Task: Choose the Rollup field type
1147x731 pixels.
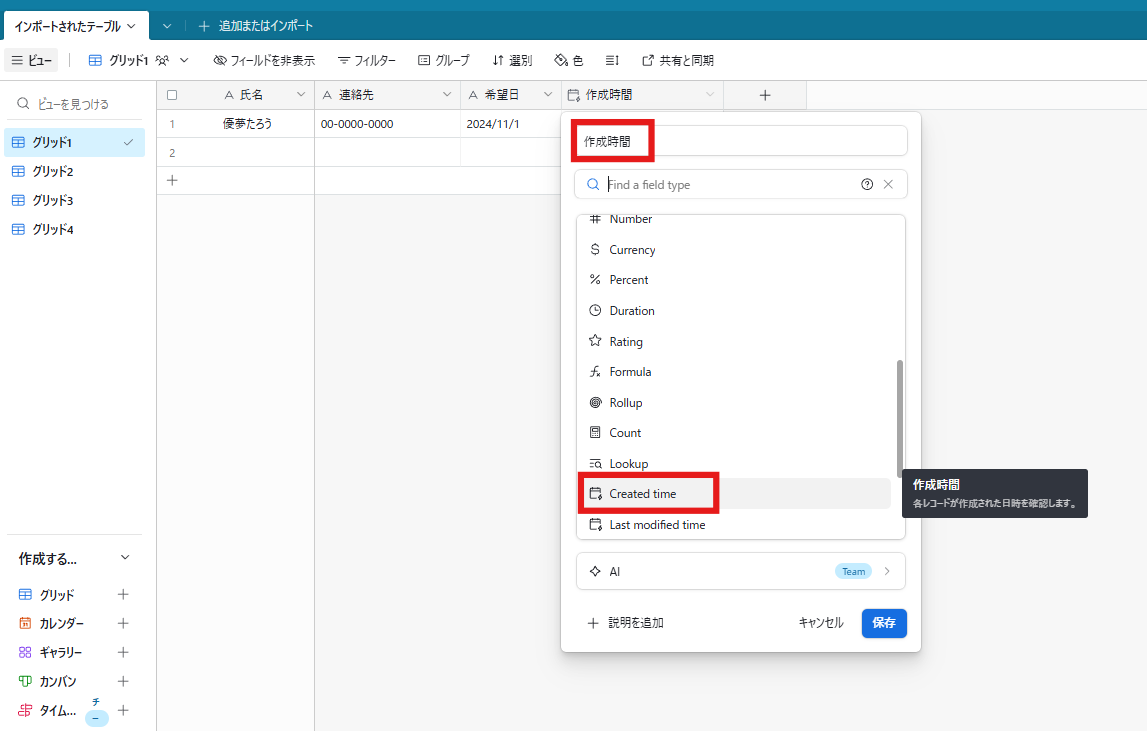Action: point(626,403)
